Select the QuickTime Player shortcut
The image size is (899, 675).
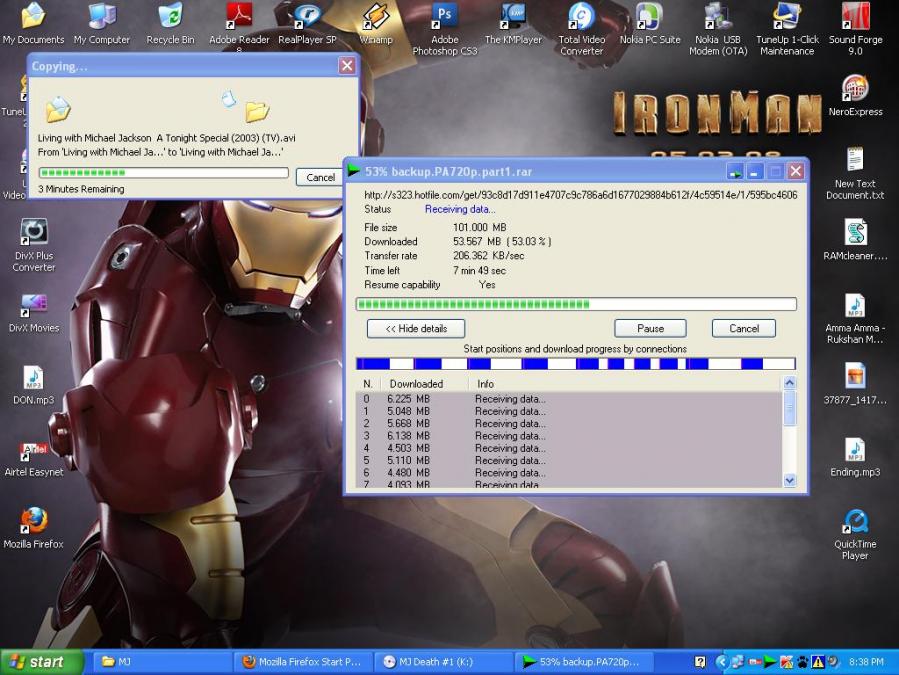[855, 534]
